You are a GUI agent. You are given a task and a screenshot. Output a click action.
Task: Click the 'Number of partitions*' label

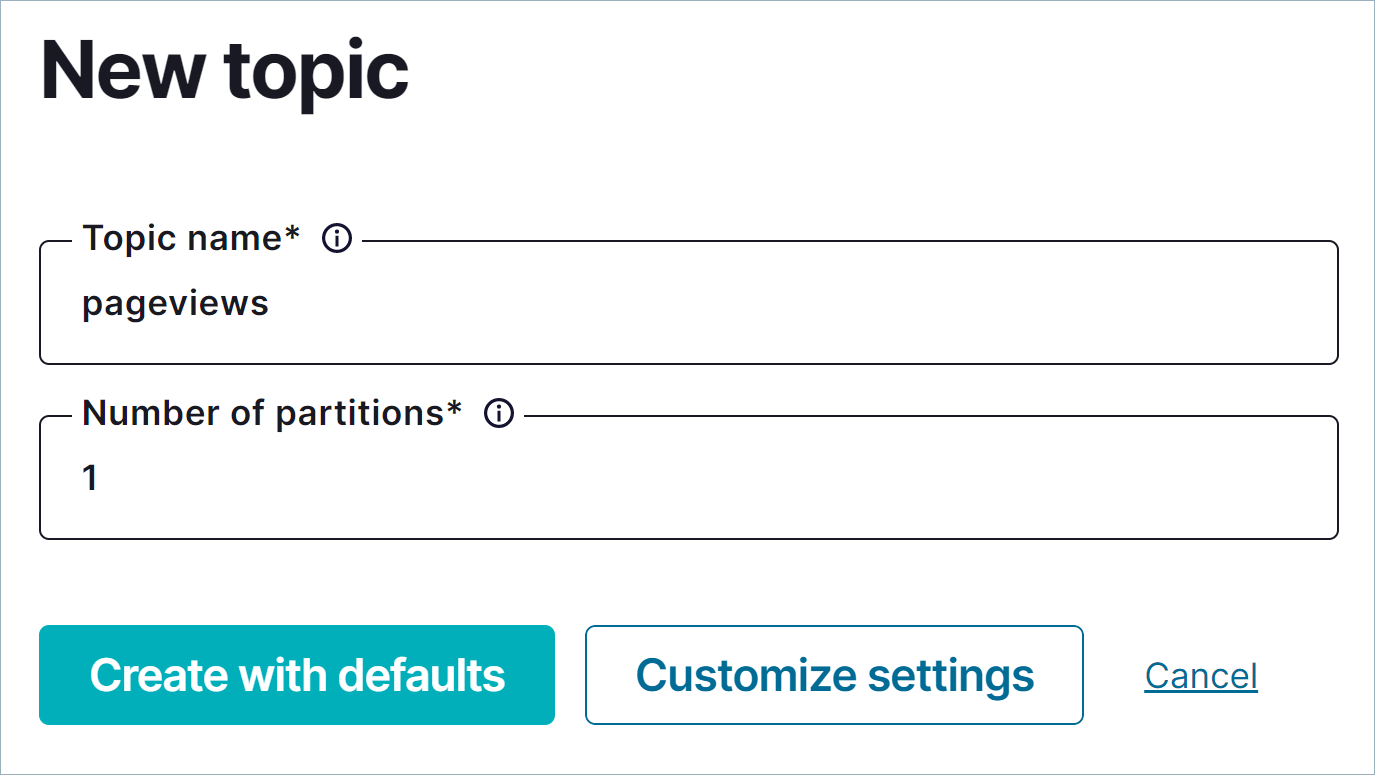pyautogui.click(x=272, y=414)
